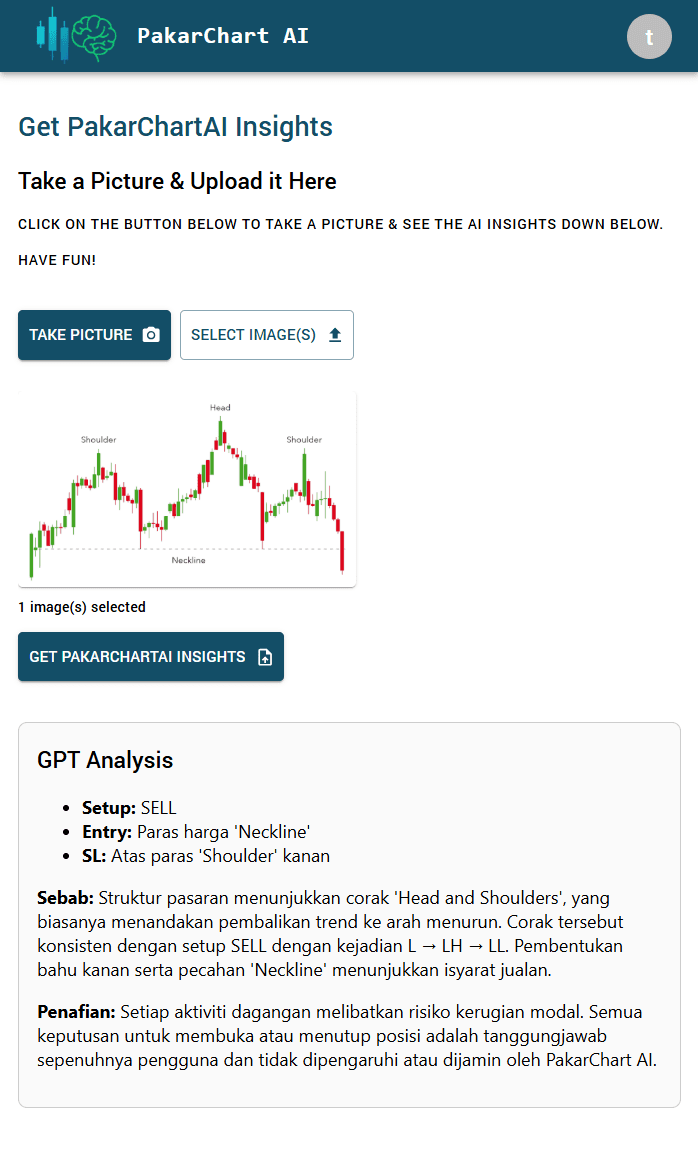The width and height of the screenshot is (698, 1150).
Task: Click the upload arrow icon beside Select Image(s)
Action: tap(335, 335)
